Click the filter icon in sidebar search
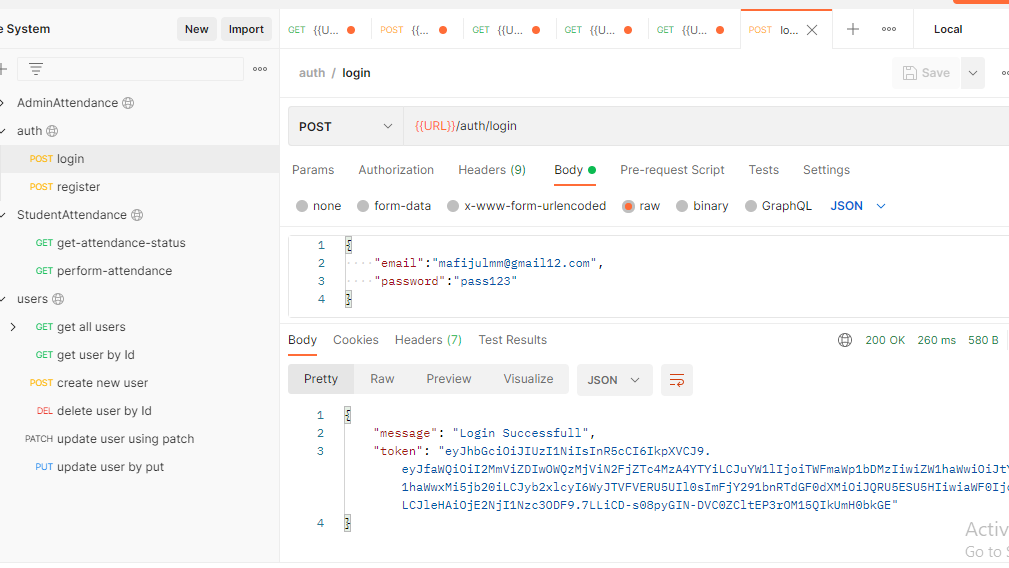Viewport: 1009px width, 568px height. [x=36, y=69]
